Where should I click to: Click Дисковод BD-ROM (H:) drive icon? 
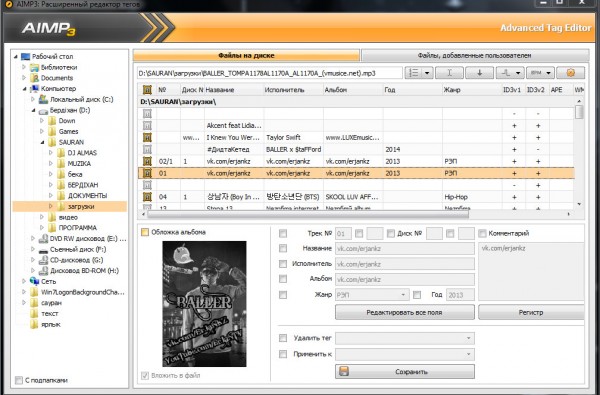point(43,271)
